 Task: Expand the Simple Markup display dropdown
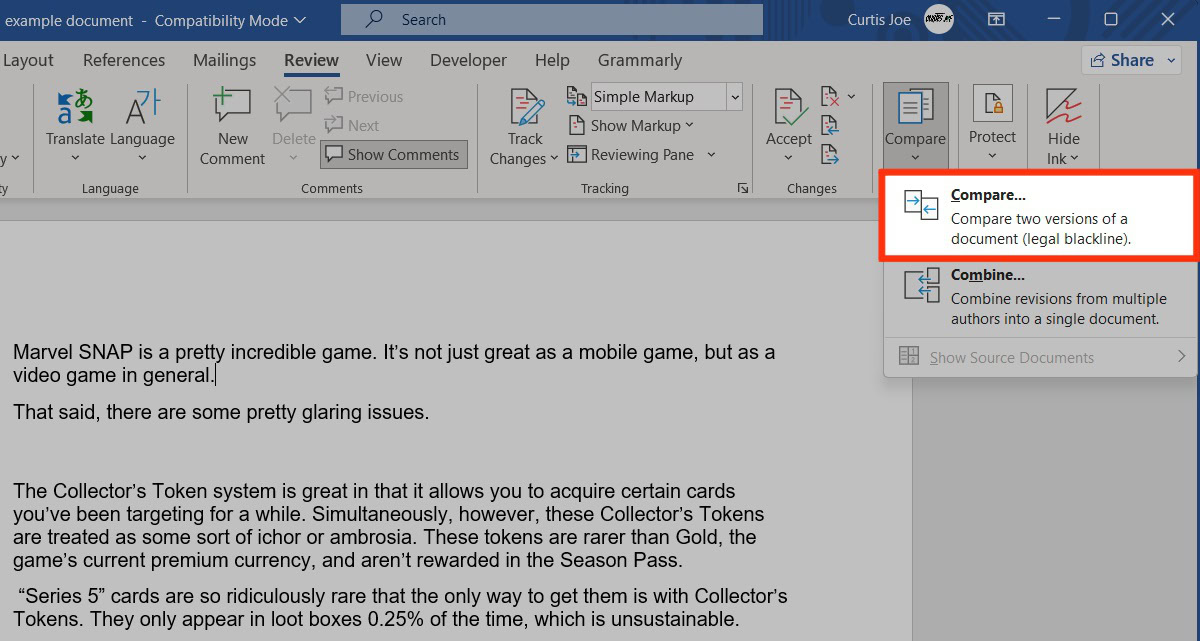pyautogui.click(x=735, y=97)
